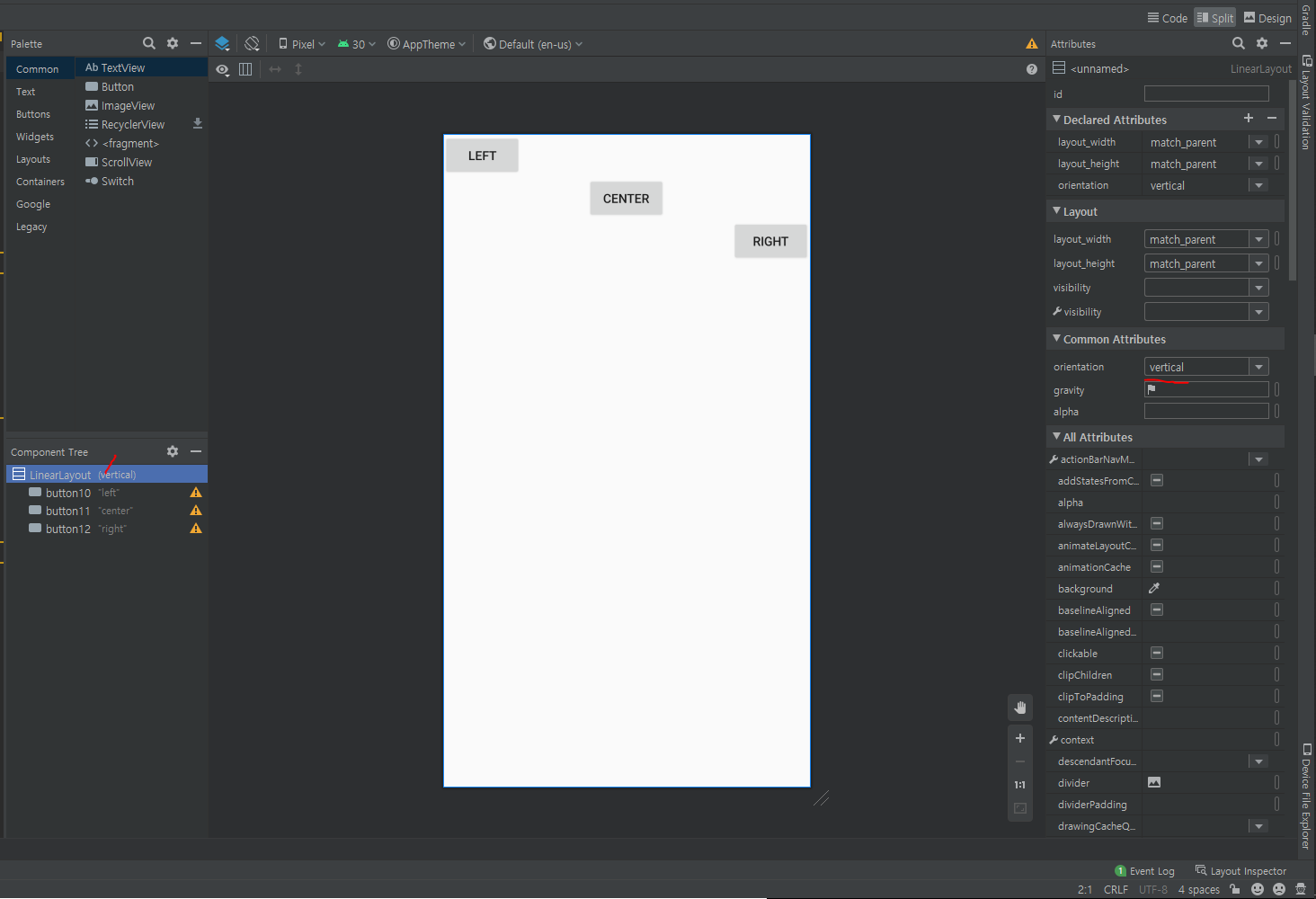
Task: Toggle view options eye icon
Action: click(222, 69)
